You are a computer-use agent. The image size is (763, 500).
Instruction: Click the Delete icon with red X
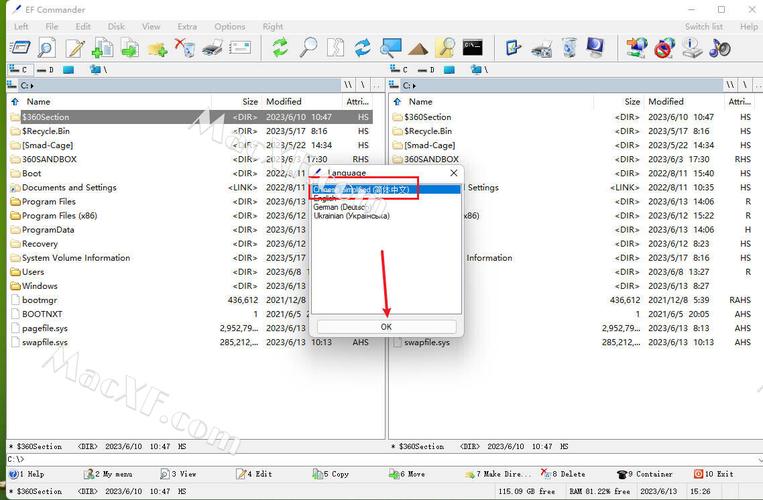tap(185, 48)
